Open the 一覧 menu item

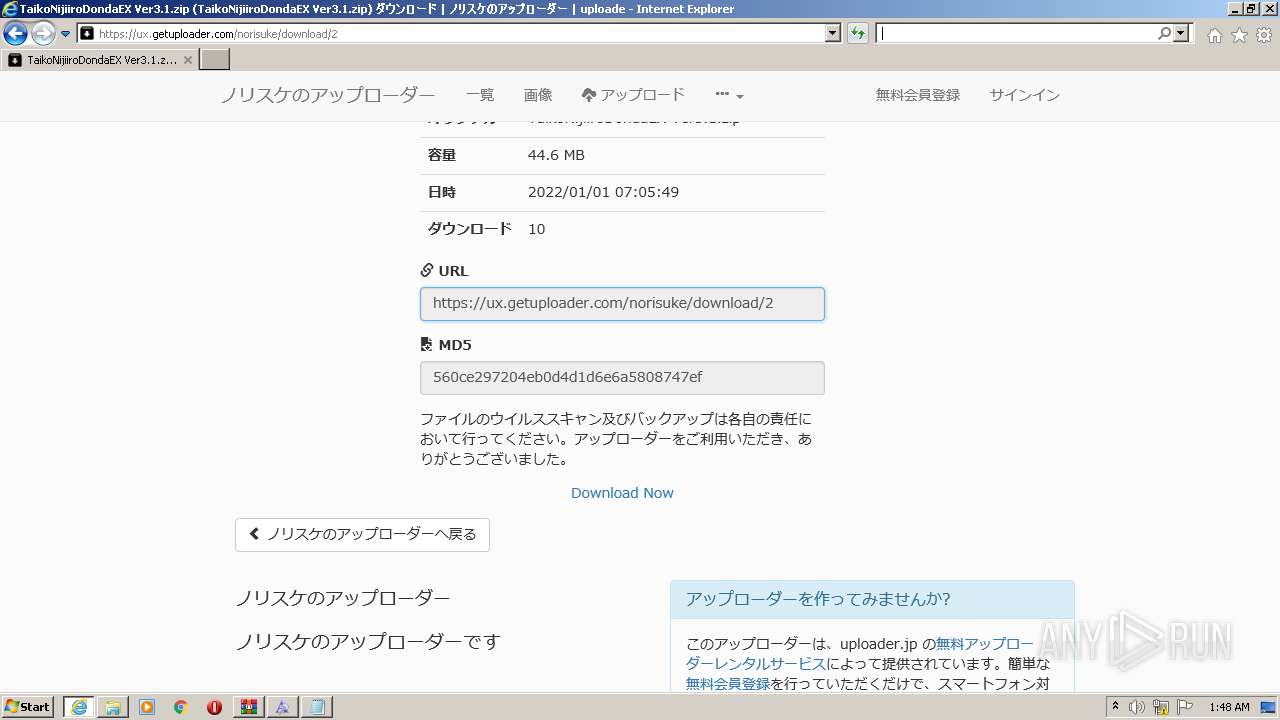(480, 95)
